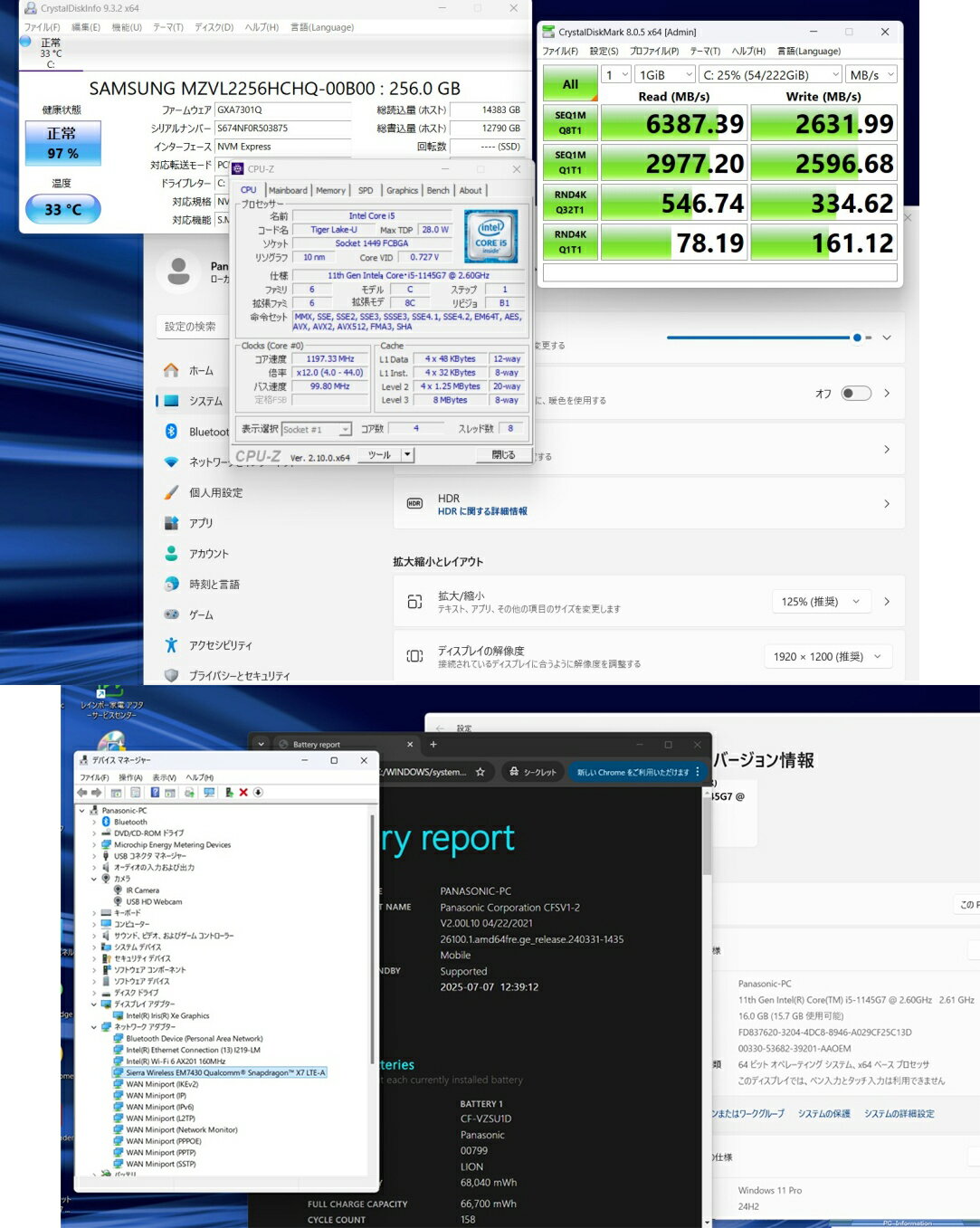Collapse the ネットワーク アダプター tree node
This screenshot has width=980, height=1228.
[x=94, y=1027]
